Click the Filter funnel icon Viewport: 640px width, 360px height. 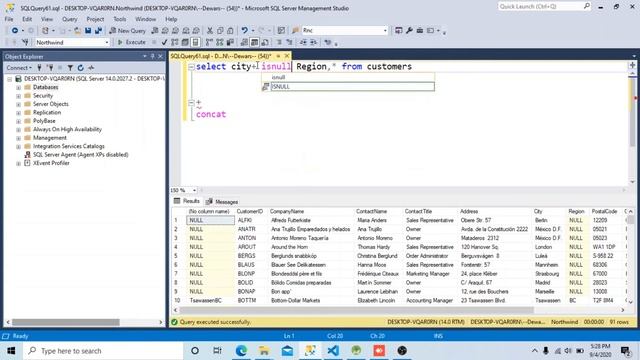click(70, 68)
